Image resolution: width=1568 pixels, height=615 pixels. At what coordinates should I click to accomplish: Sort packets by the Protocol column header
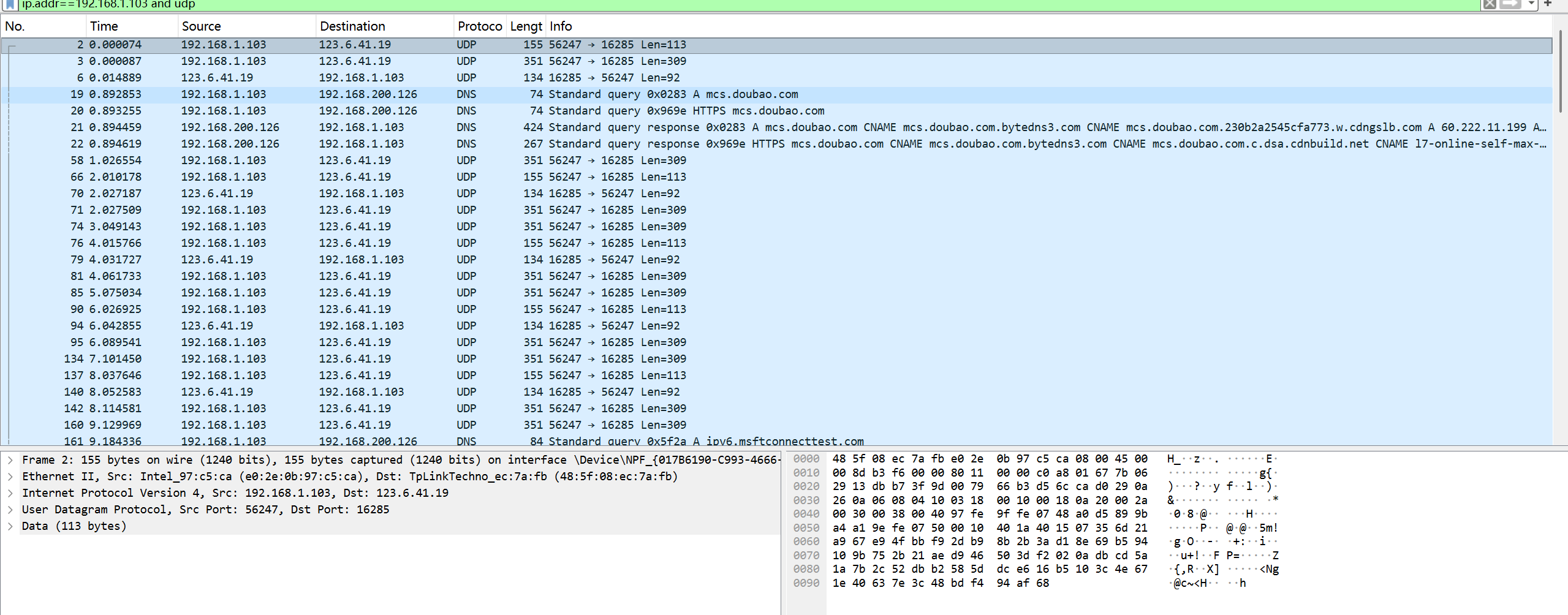click(480, 26)
